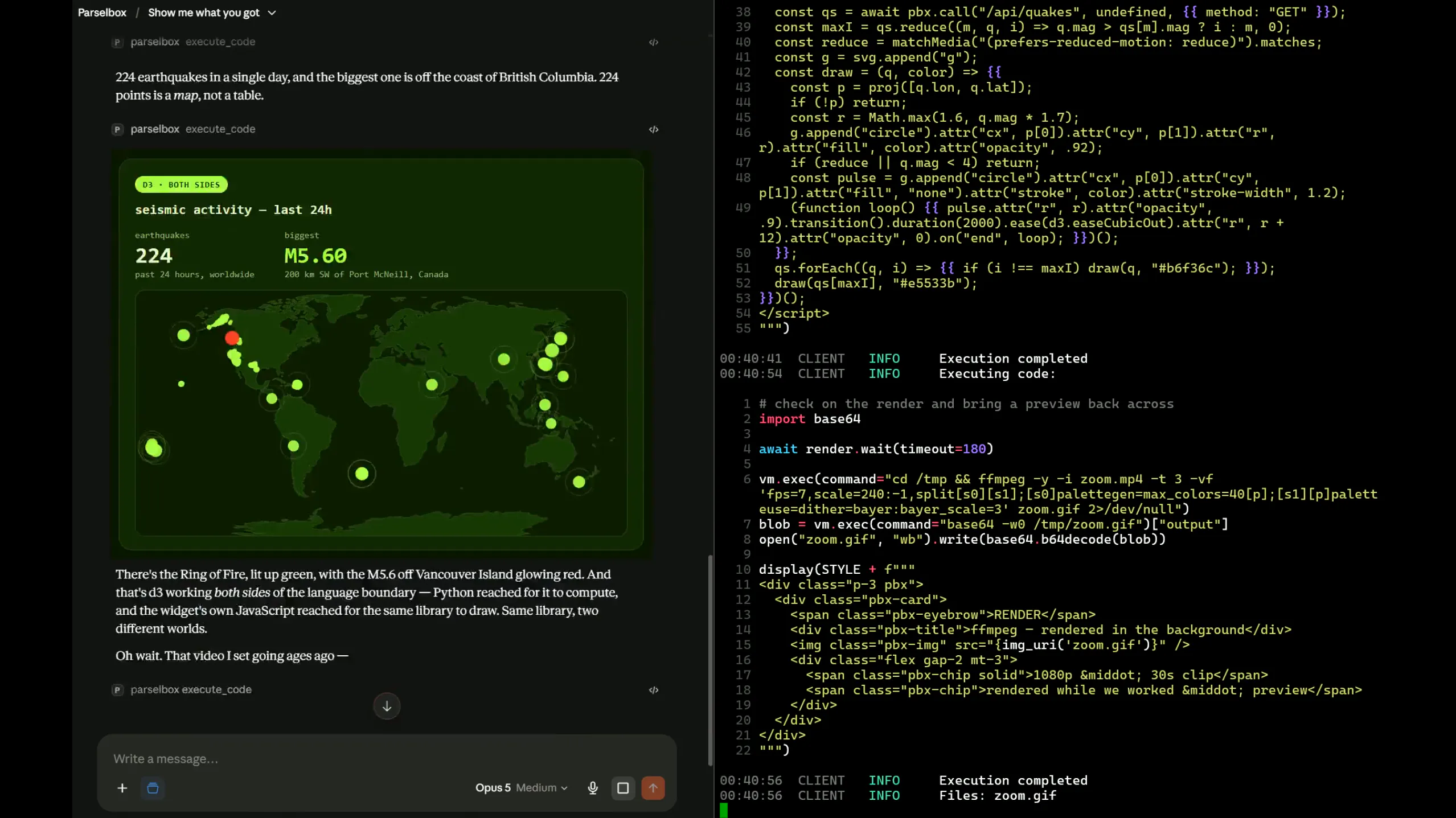
Task: Click the green quake marker near Australia's southeast
Action: (x=579, y=482)
